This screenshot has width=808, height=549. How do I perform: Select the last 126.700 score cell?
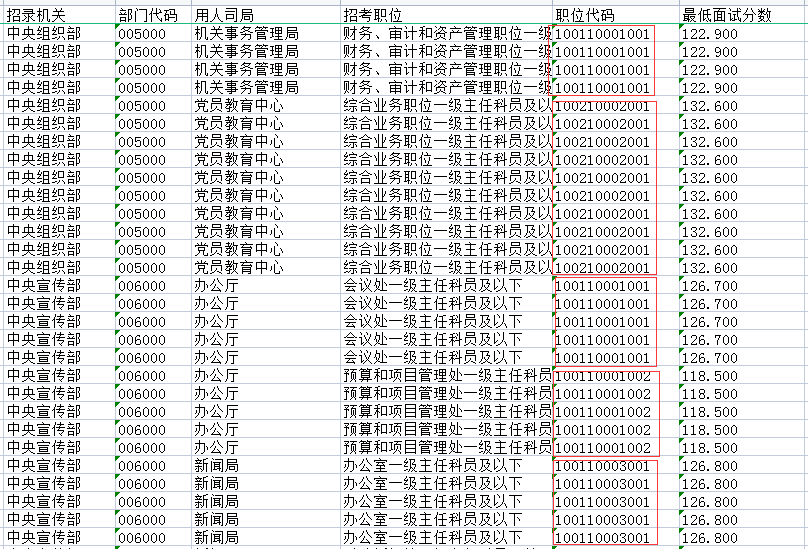[x=743, y=357]
